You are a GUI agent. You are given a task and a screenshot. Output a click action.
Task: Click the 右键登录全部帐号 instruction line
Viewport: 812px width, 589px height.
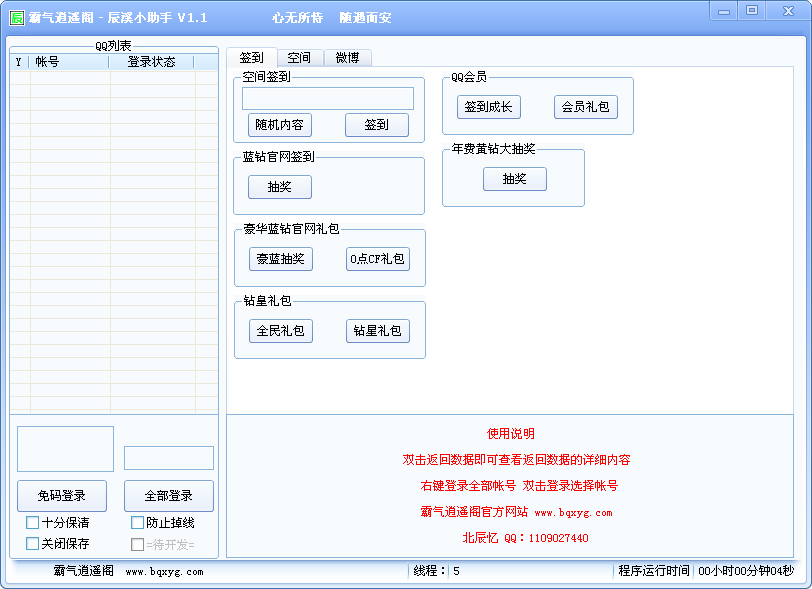[519, 485]
